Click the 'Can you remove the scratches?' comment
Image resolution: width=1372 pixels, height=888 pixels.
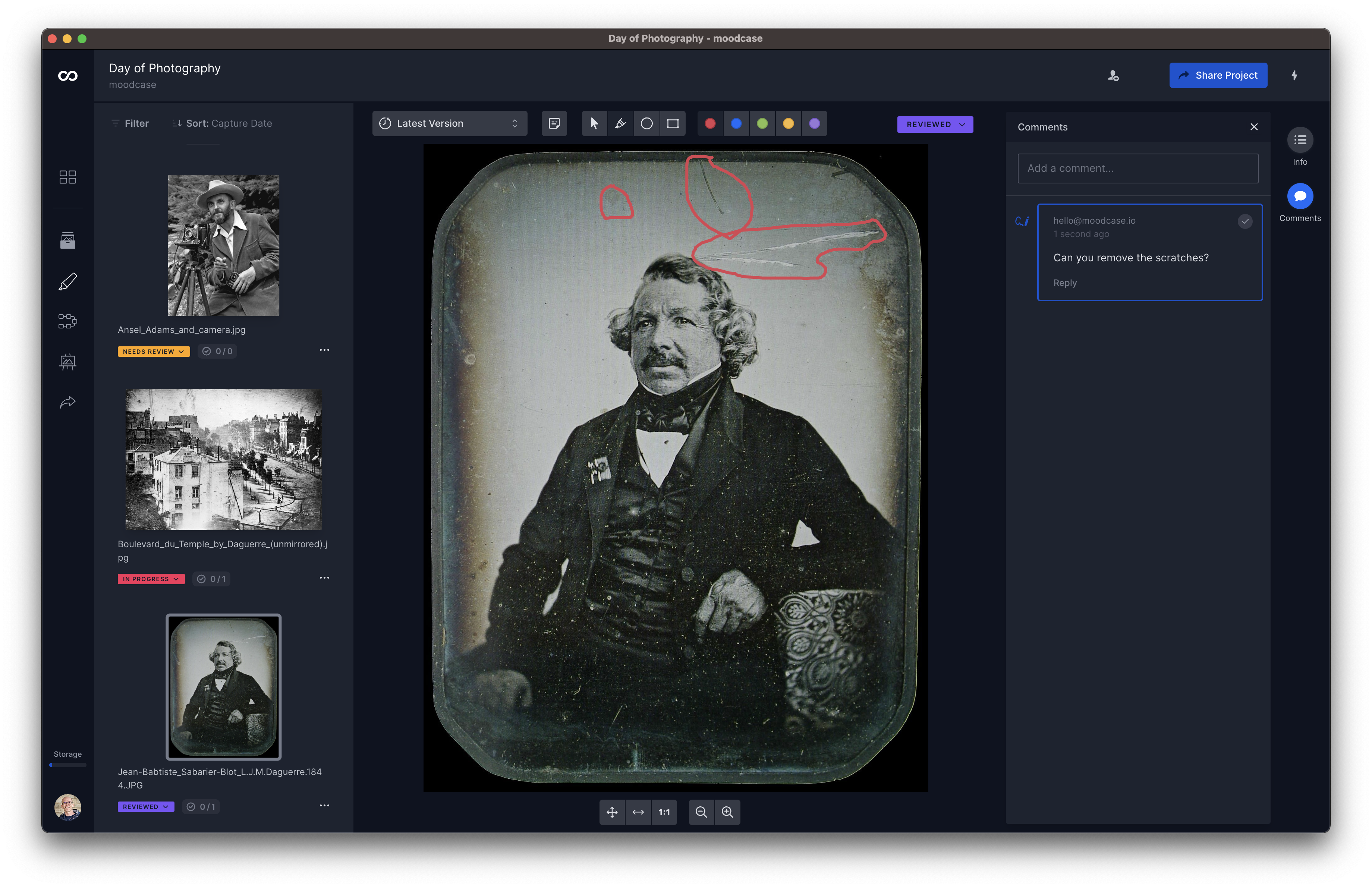point(1130,258)
